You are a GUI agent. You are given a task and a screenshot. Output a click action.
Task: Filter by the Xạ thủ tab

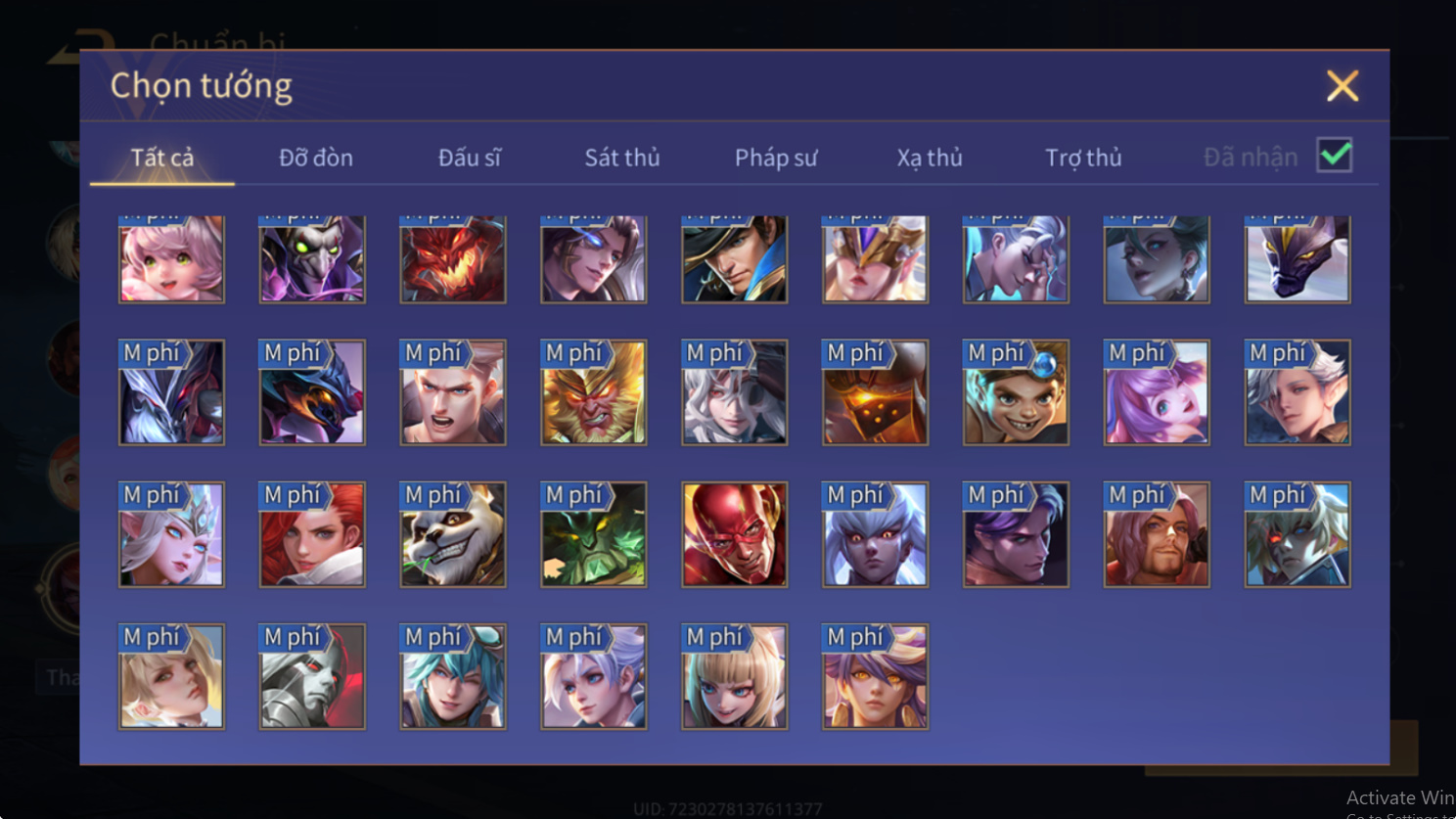click(930, 158)
